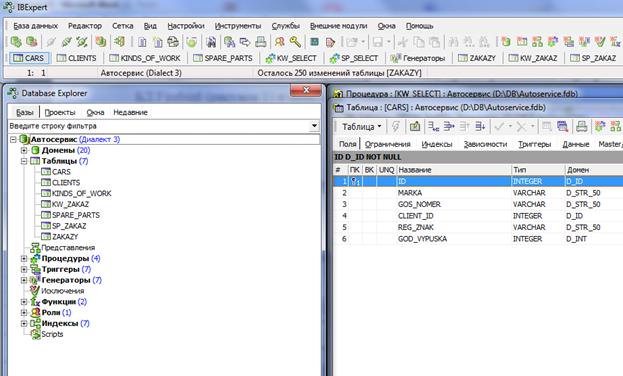Open the Помощь menu

[420, 26]
